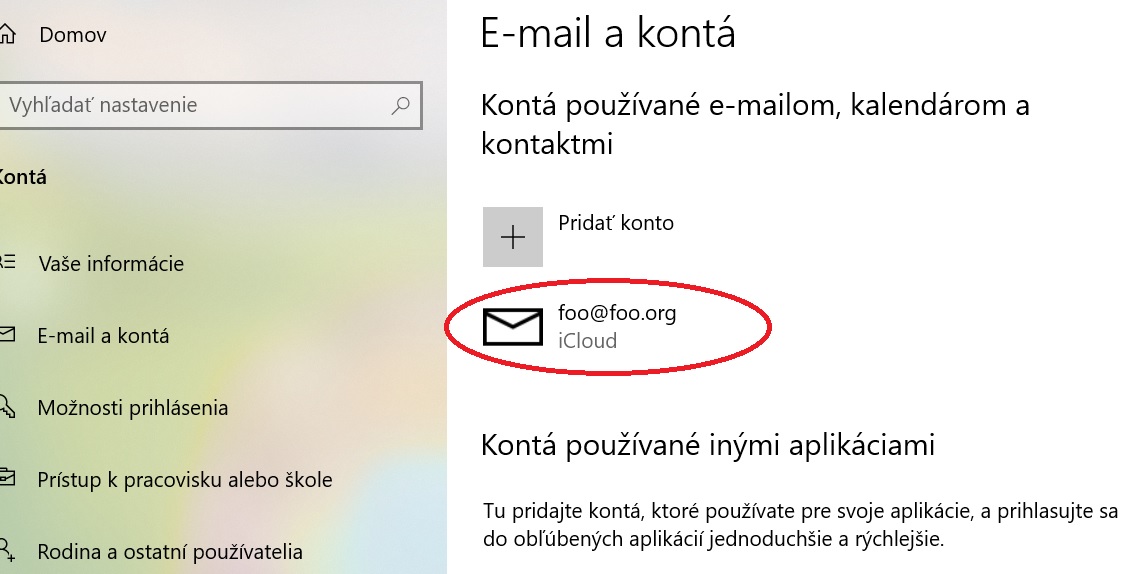Click the plus icon to add account
1134x574 pixels.
pos(513,237)
